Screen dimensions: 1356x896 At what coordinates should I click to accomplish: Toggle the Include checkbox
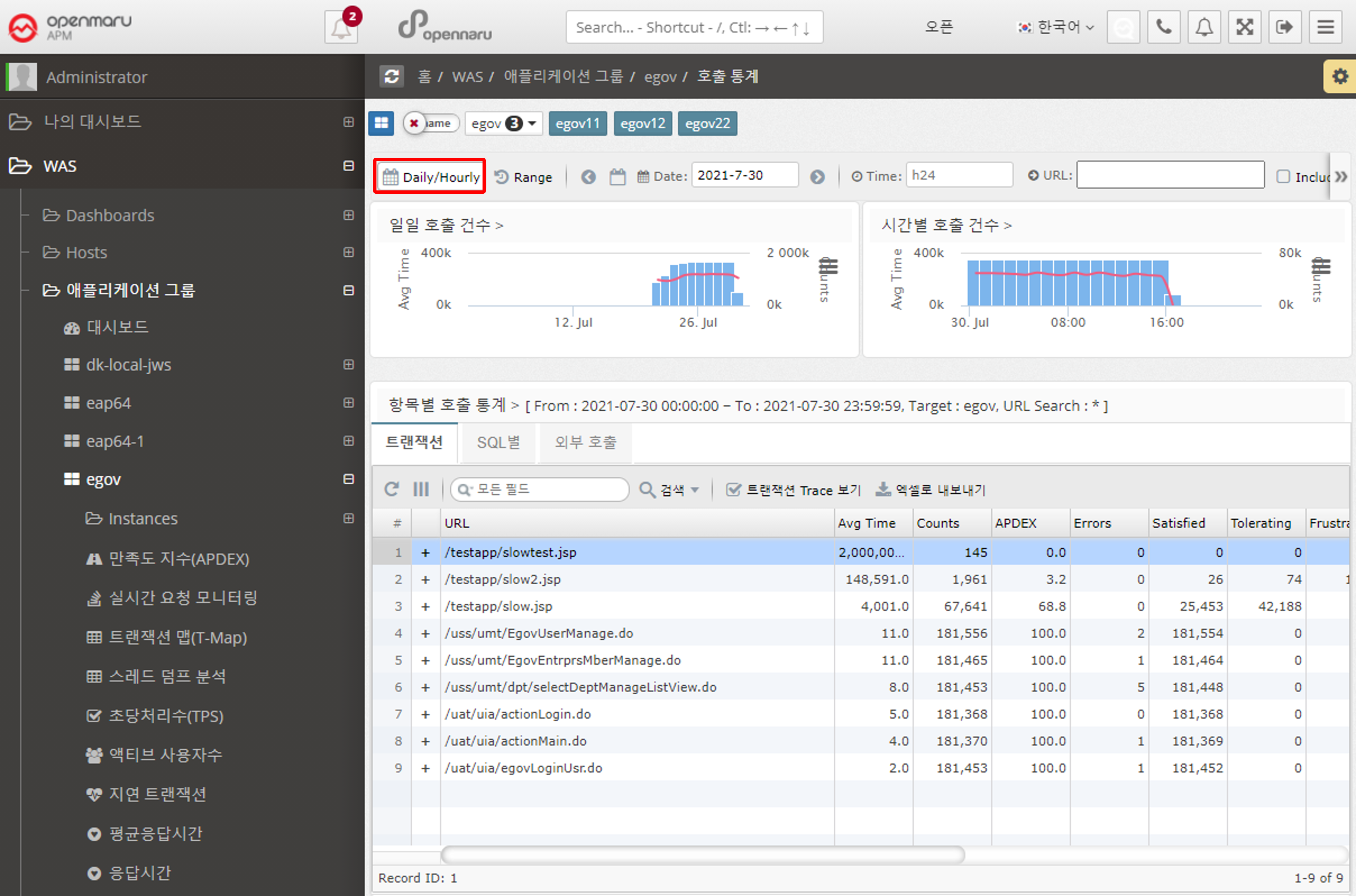1283,177
